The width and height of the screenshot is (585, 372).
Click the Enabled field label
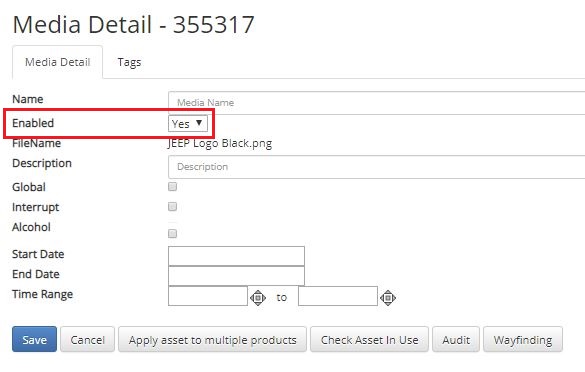coord(33,123)
